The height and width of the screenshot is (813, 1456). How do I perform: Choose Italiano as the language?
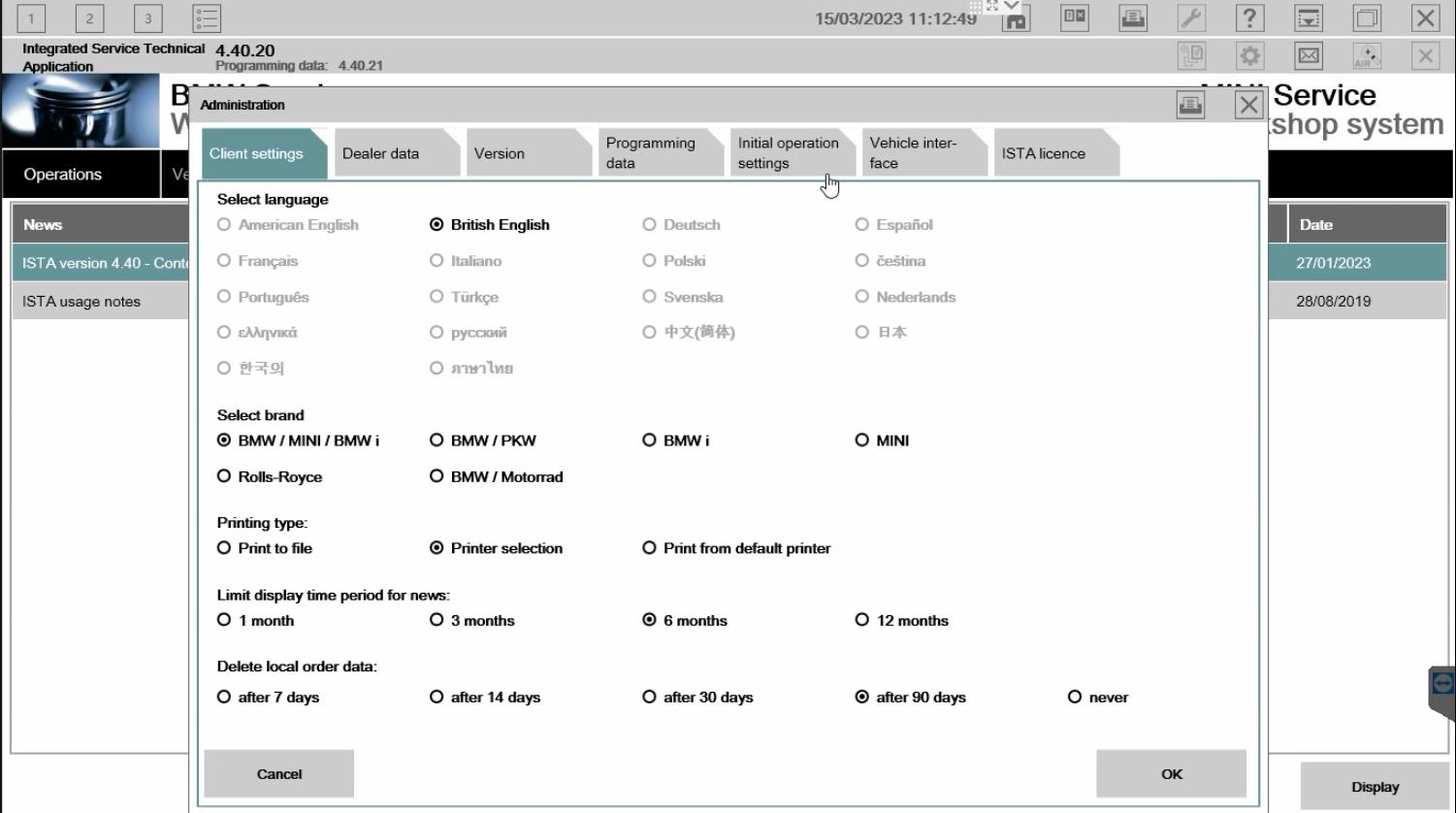[466, 261]
